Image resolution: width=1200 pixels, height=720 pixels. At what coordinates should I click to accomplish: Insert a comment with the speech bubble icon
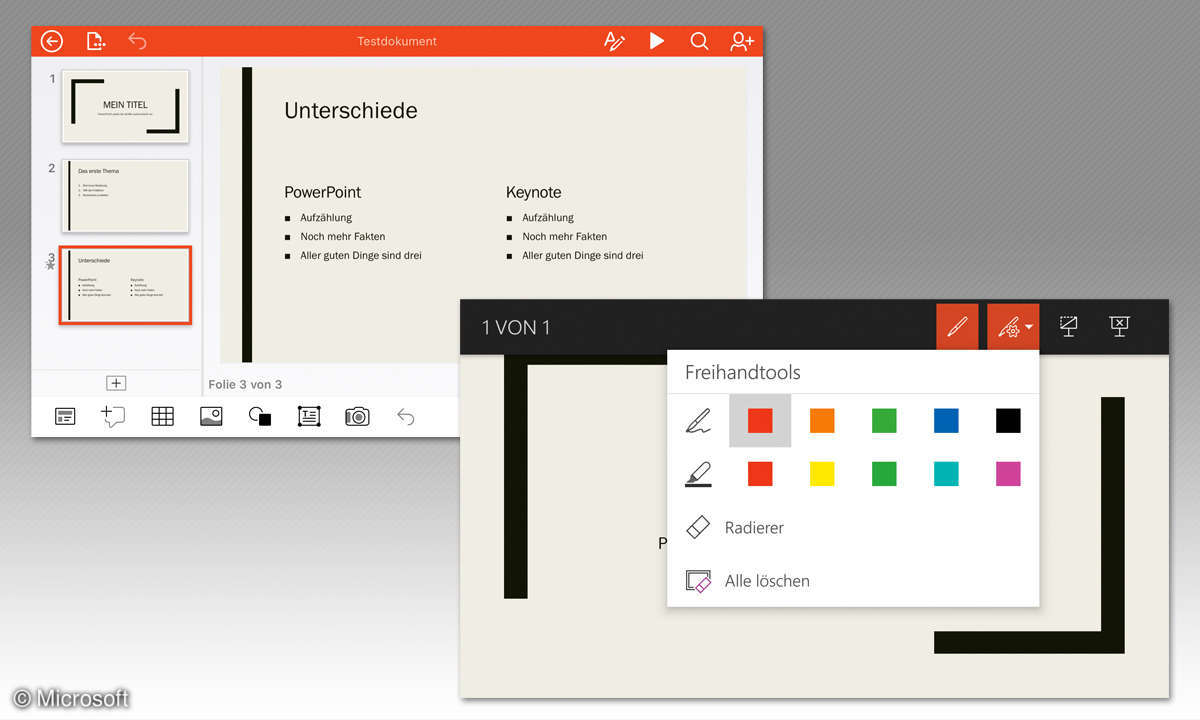pos(113,417)
